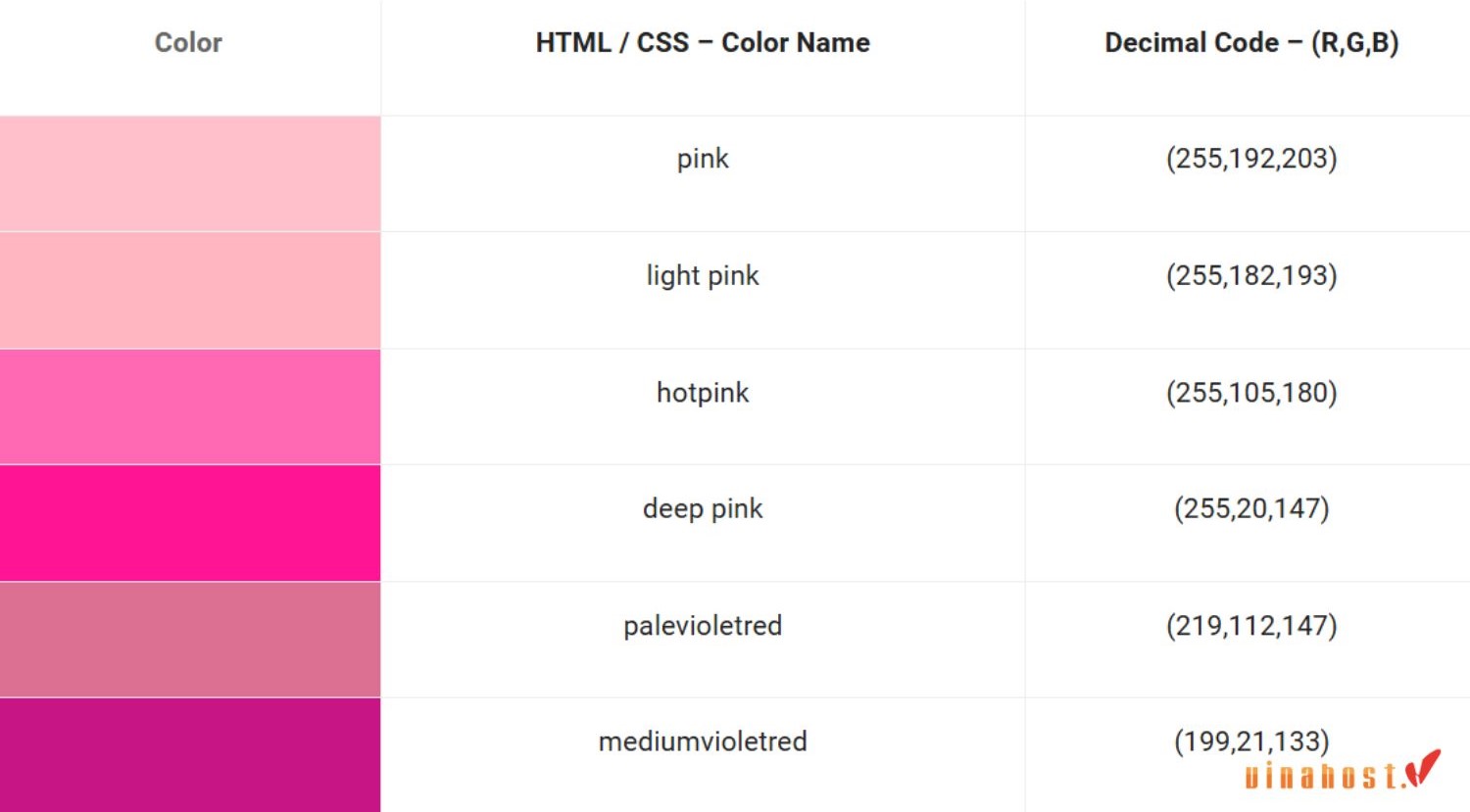
Task: Click the pink color swatch
Action: (190, 173)
